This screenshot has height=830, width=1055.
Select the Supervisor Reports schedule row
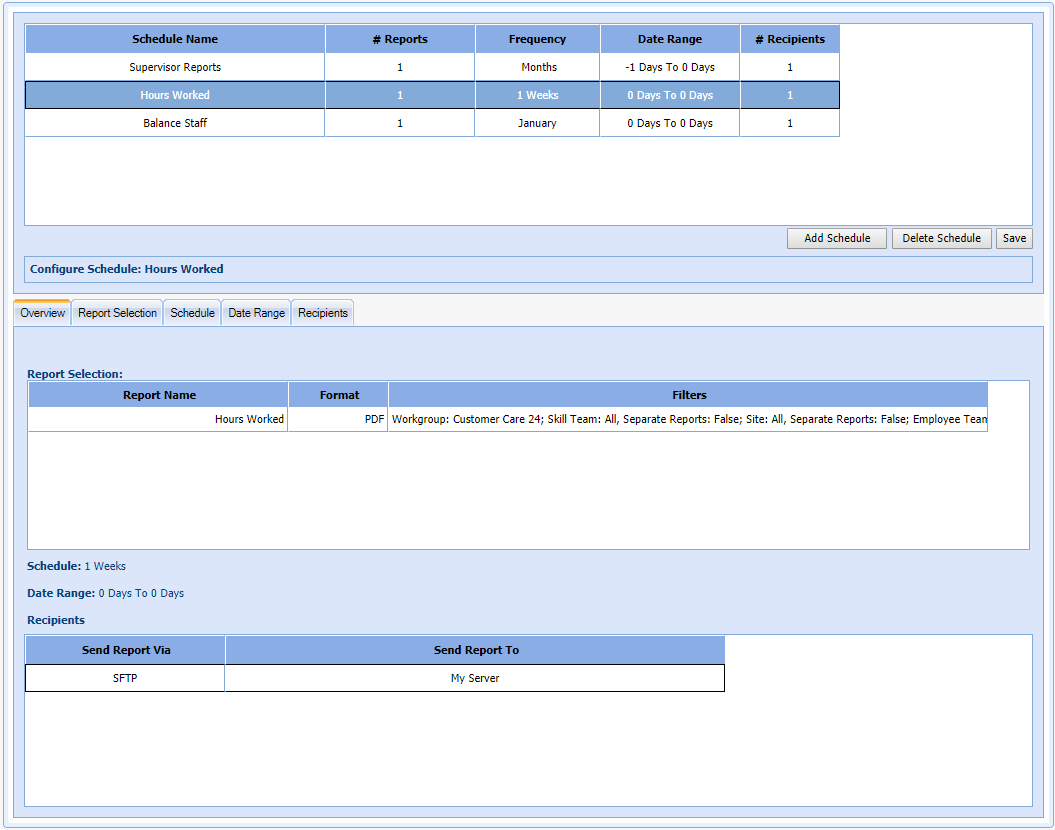(x=175, y=68)
